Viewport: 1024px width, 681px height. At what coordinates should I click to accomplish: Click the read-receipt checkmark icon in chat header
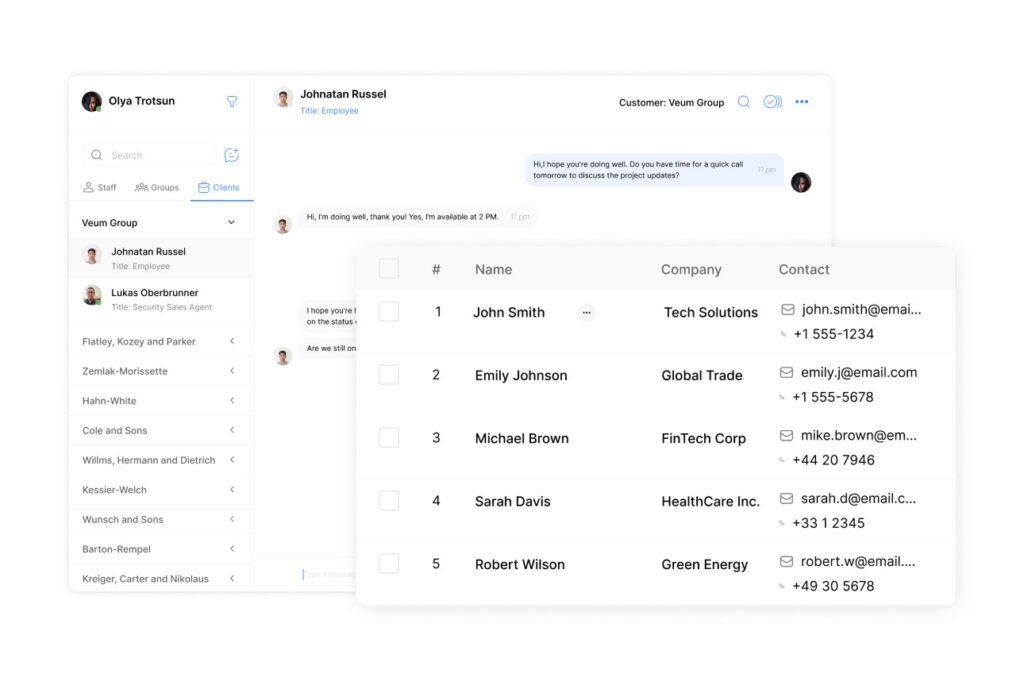pyautogui.click(x=772, y=102)
